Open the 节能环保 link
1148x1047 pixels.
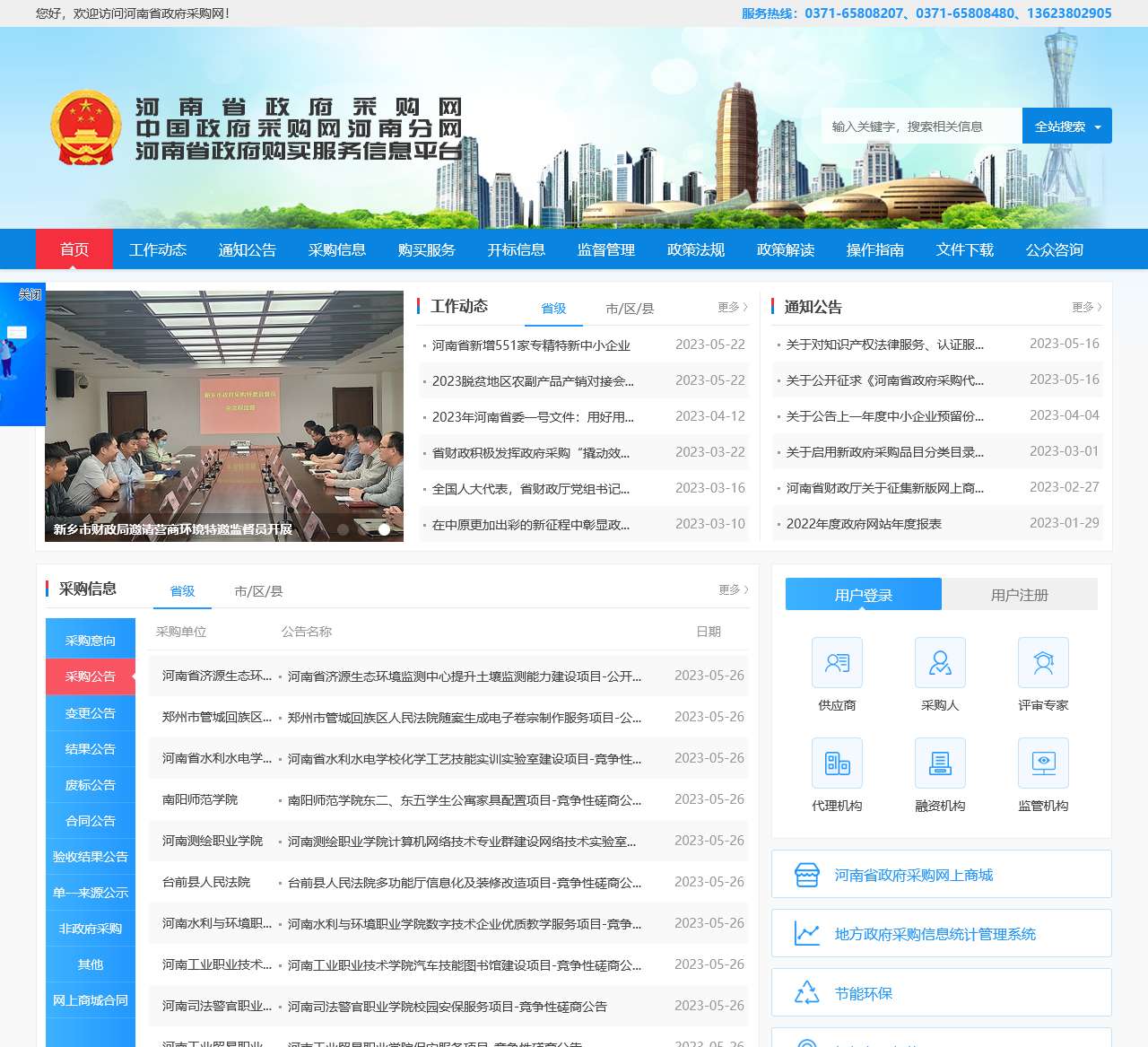pyautogui.click(x=942, y=993)
